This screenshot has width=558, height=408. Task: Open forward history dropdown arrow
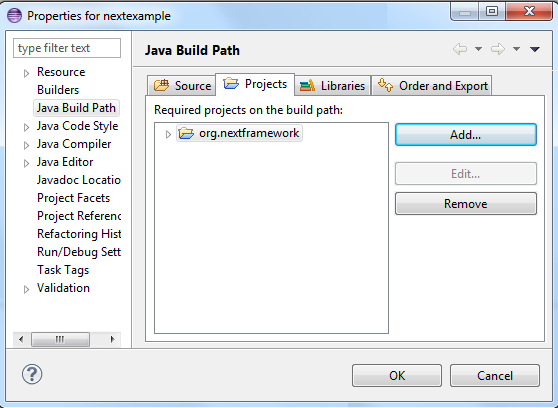(516, 49)
